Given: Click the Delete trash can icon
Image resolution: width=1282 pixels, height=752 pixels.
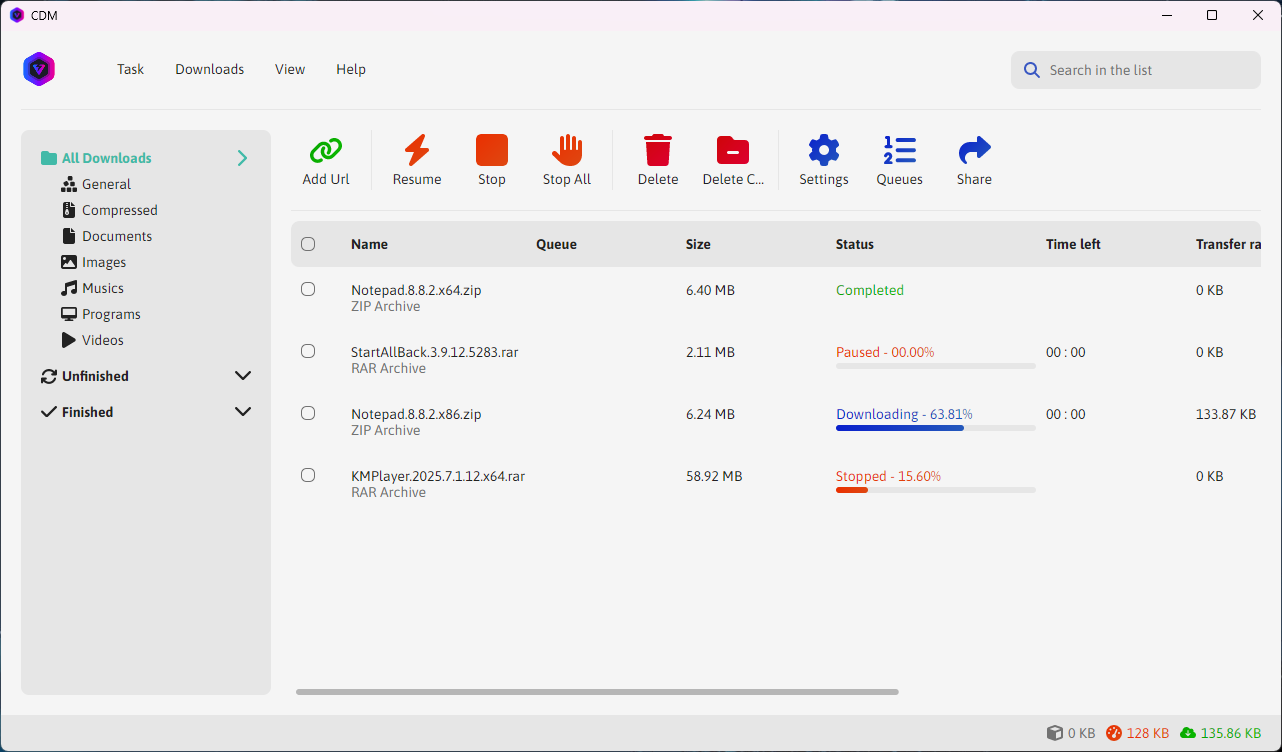Looking at the screenshot, I should (658, 151).
